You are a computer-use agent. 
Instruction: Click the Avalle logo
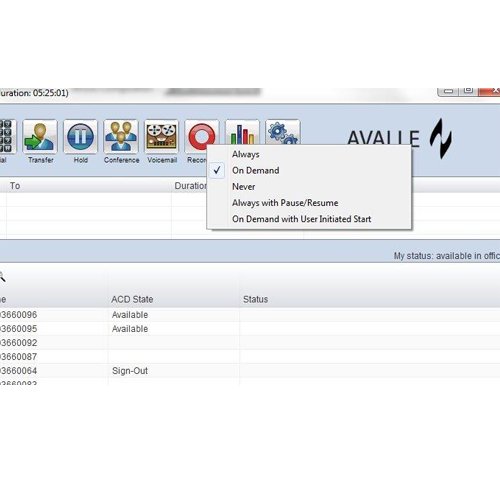(x=399, y=138)
